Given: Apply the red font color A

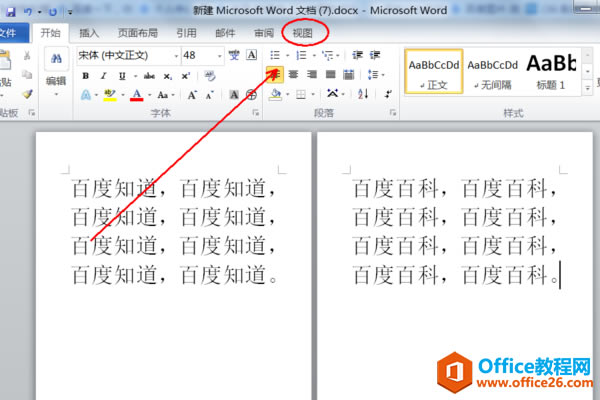Looking at the screenshot, I should (x=137, y=95).
